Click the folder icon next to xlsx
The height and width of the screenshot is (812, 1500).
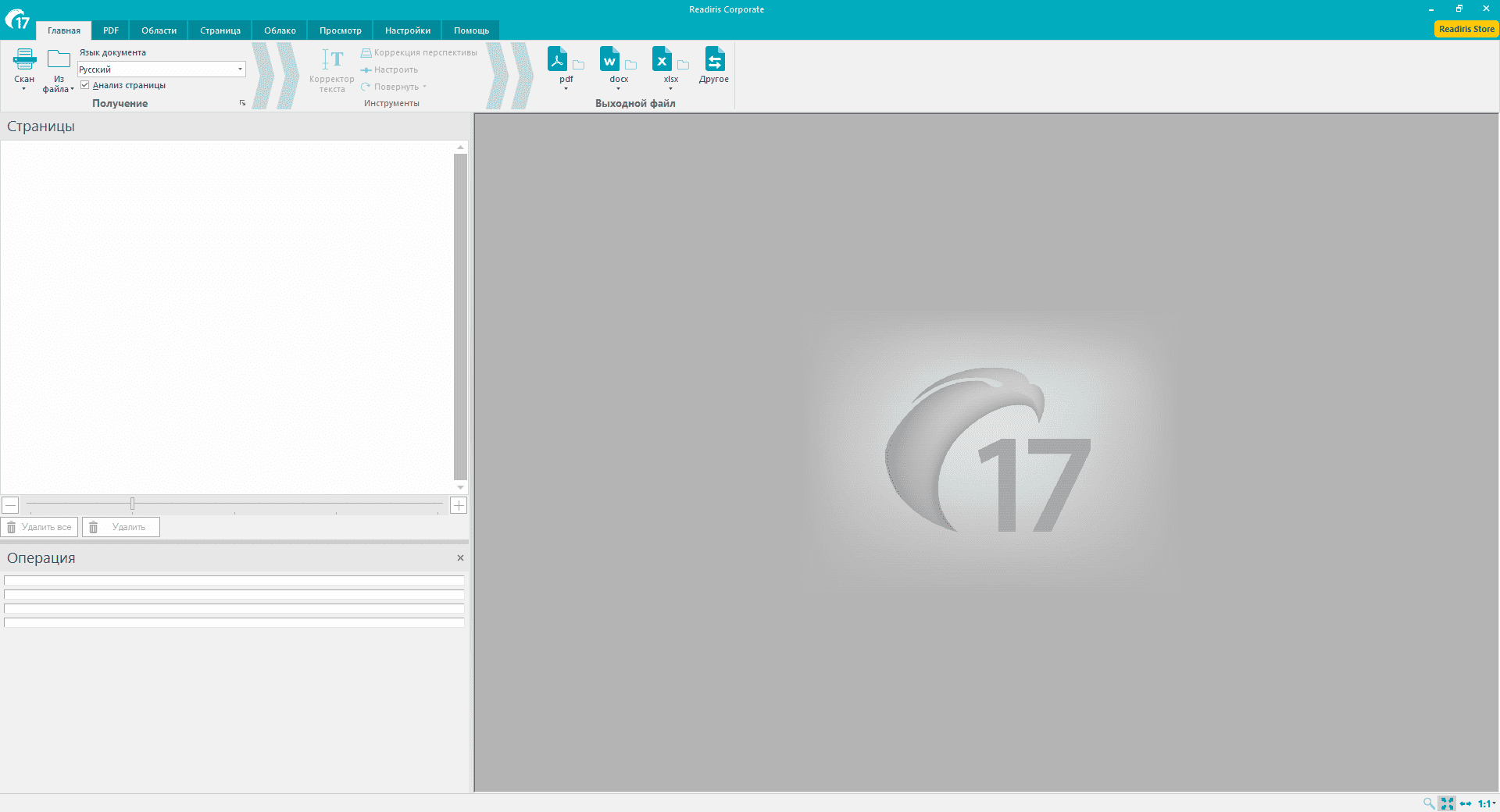pos(683,65)
